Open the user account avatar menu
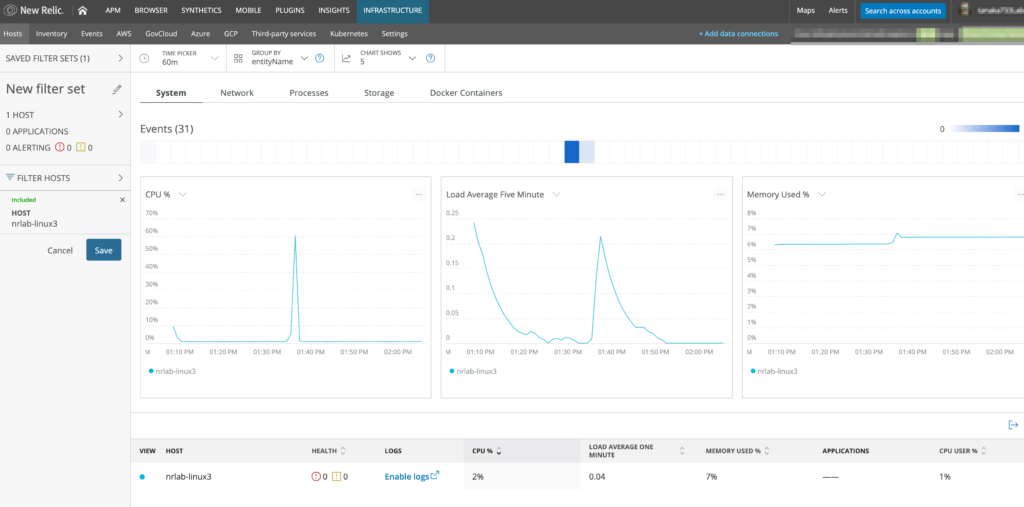 click(x=966, y=10)
